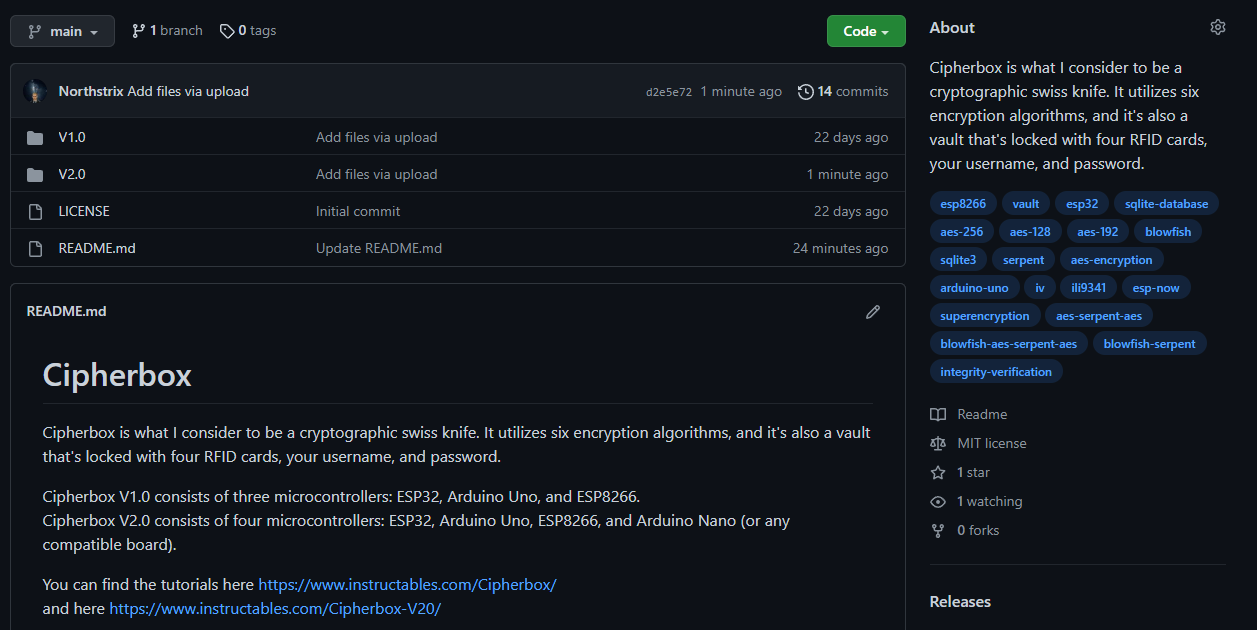Click the pencil edit README icon
The image size is (1257, 630).
pos(873,312)
